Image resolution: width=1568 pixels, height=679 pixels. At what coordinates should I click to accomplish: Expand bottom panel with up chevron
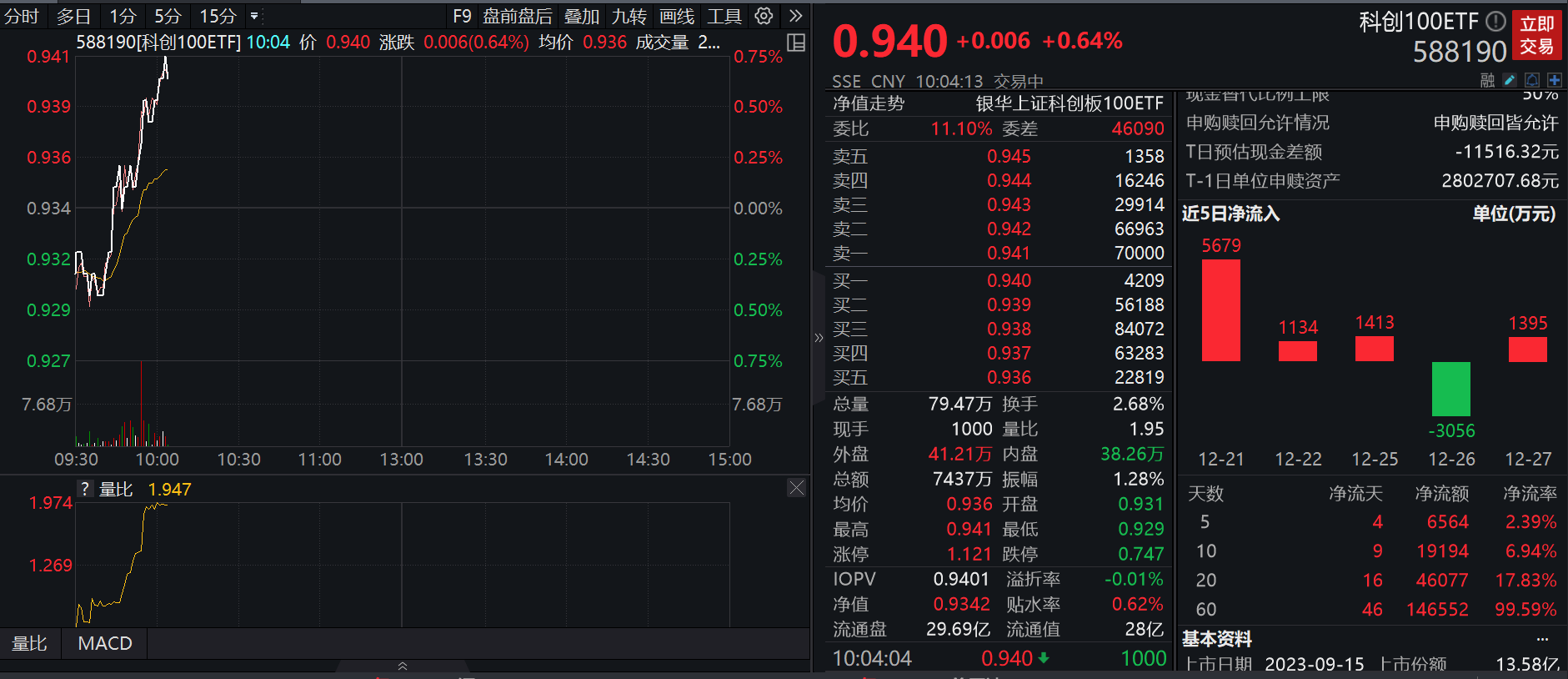(403, 666)
